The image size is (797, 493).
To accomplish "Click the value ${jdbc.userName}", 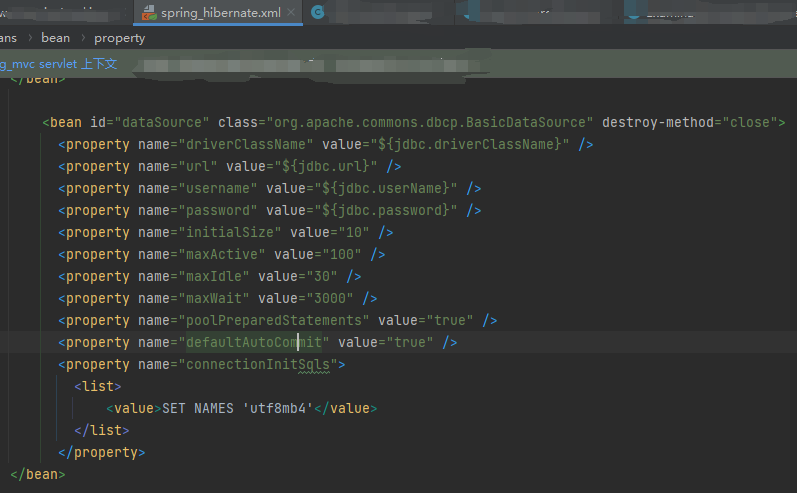I will pos(386,189).
